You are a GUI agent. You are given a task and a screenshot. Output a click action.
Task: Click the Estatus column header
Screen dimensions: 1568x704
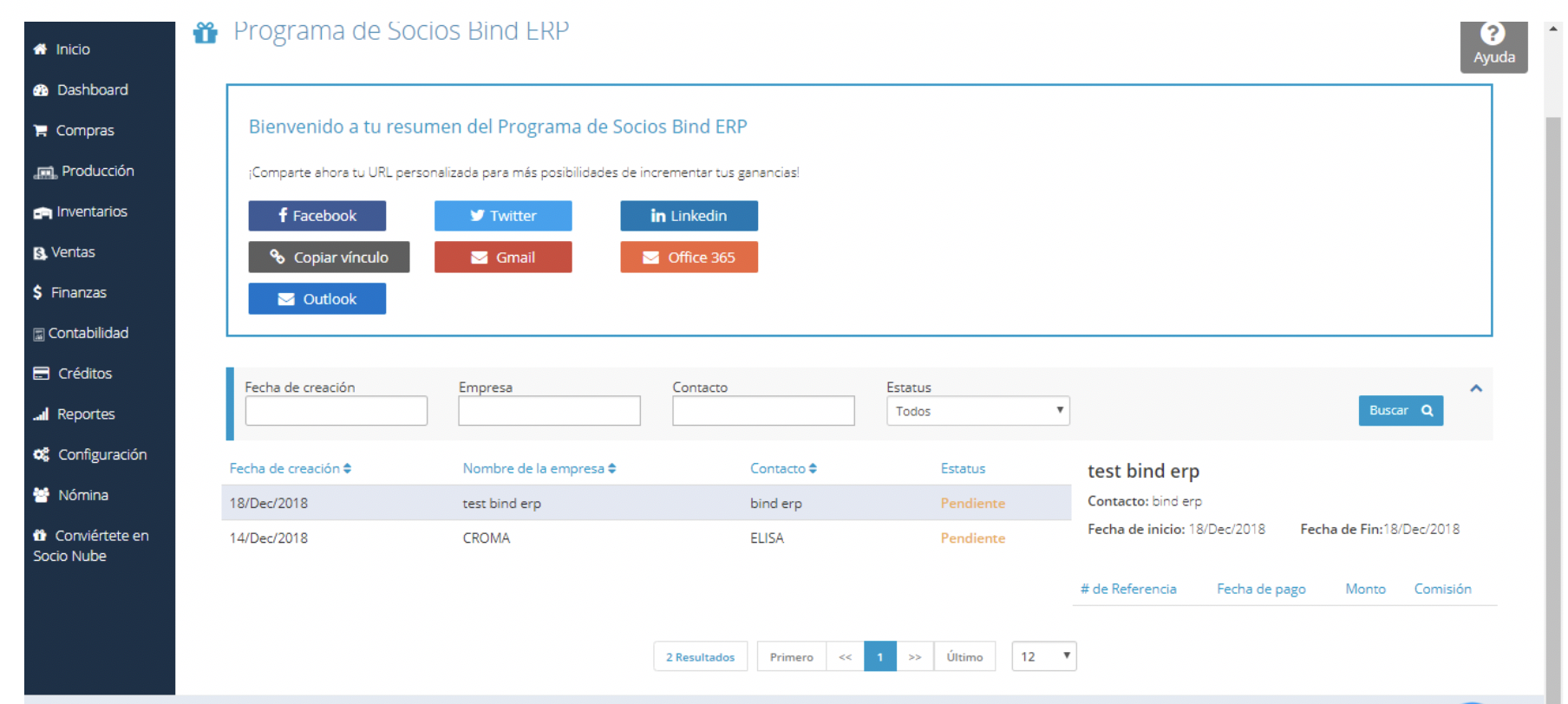pyautogui.click(x=964, y=469)
